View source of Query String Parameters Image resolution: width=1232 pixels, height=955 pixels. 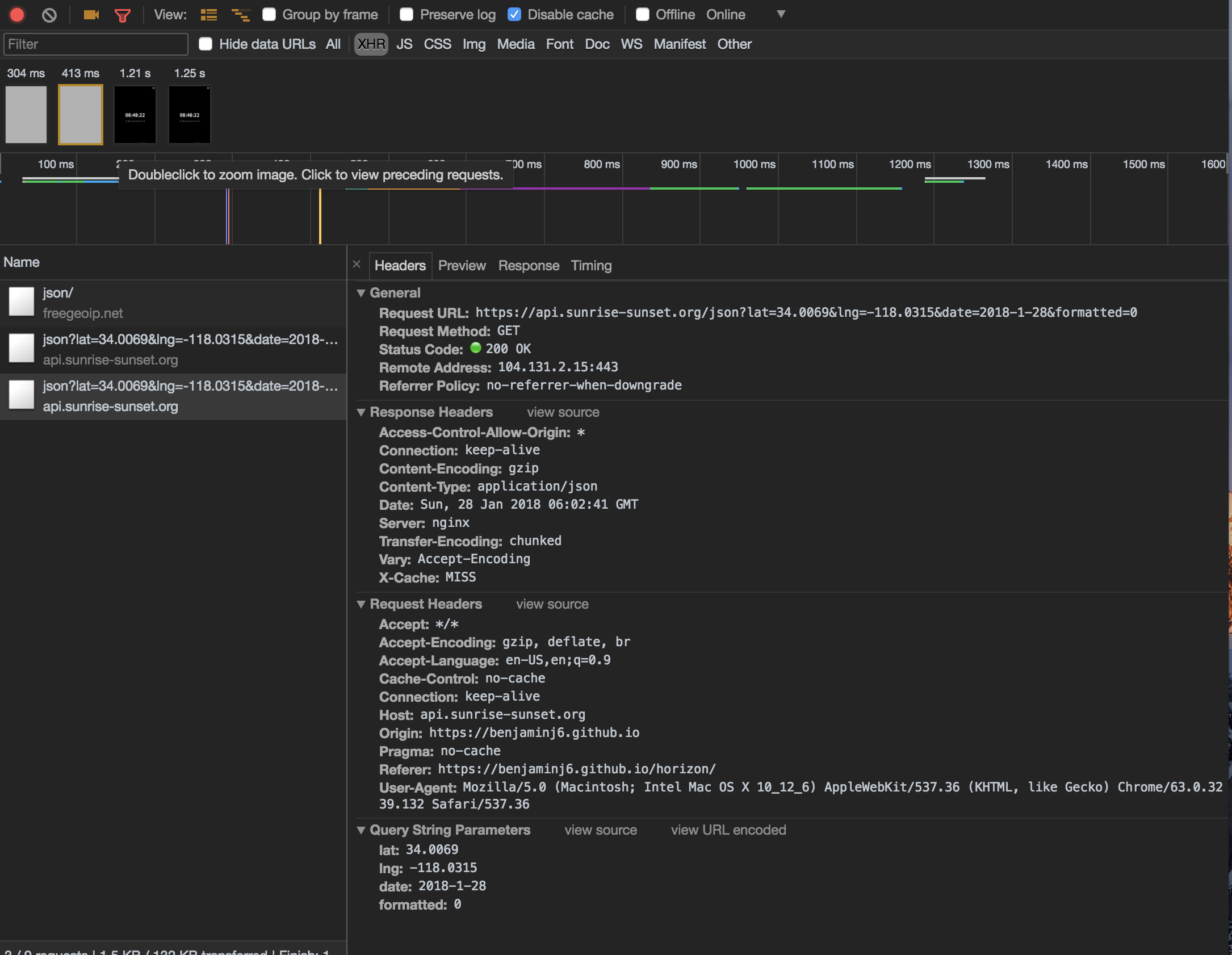600,830
